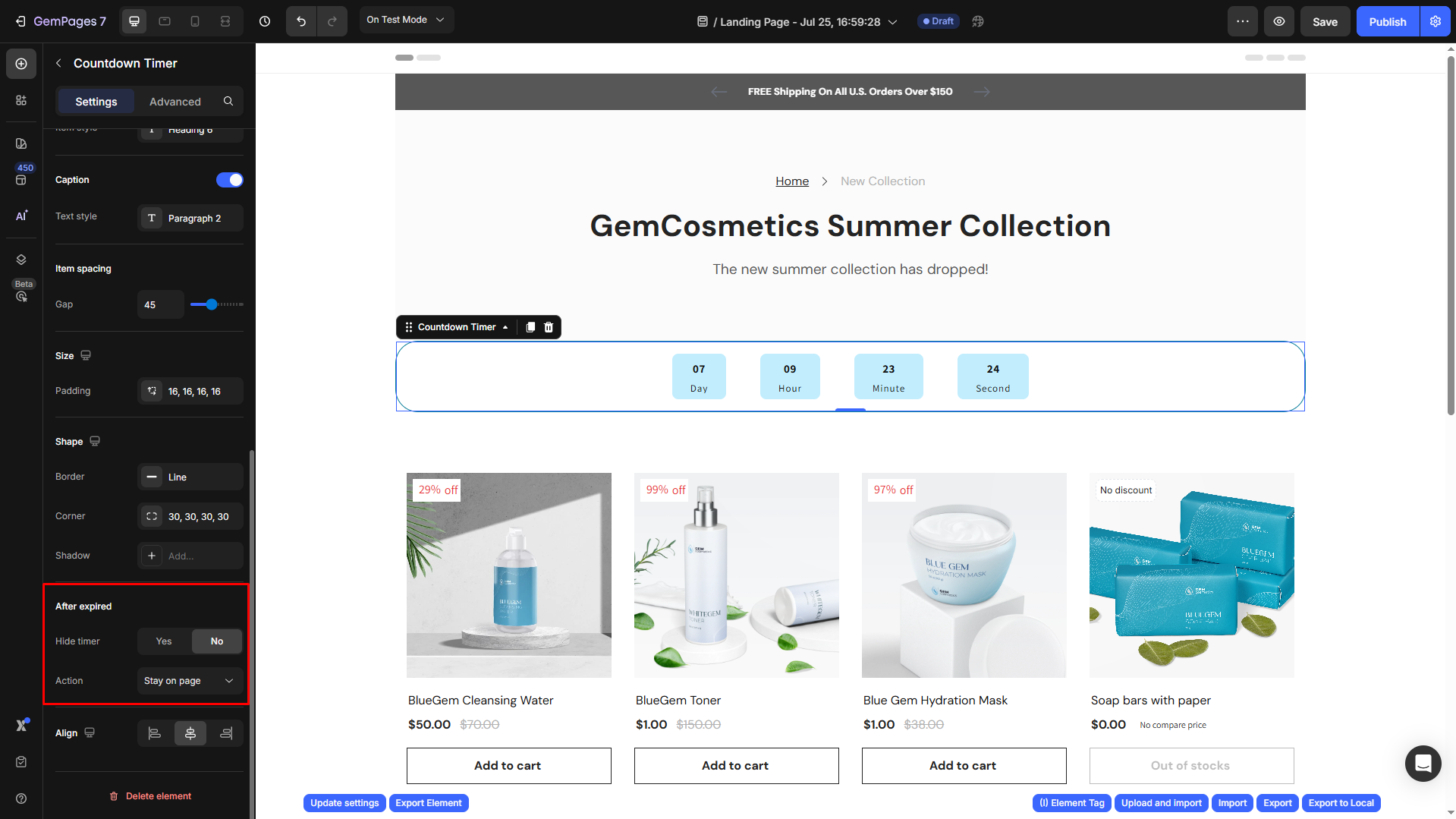This screenshot has width=1456, height=819.
Task: Click the Save button
Action: [1325, 21]
